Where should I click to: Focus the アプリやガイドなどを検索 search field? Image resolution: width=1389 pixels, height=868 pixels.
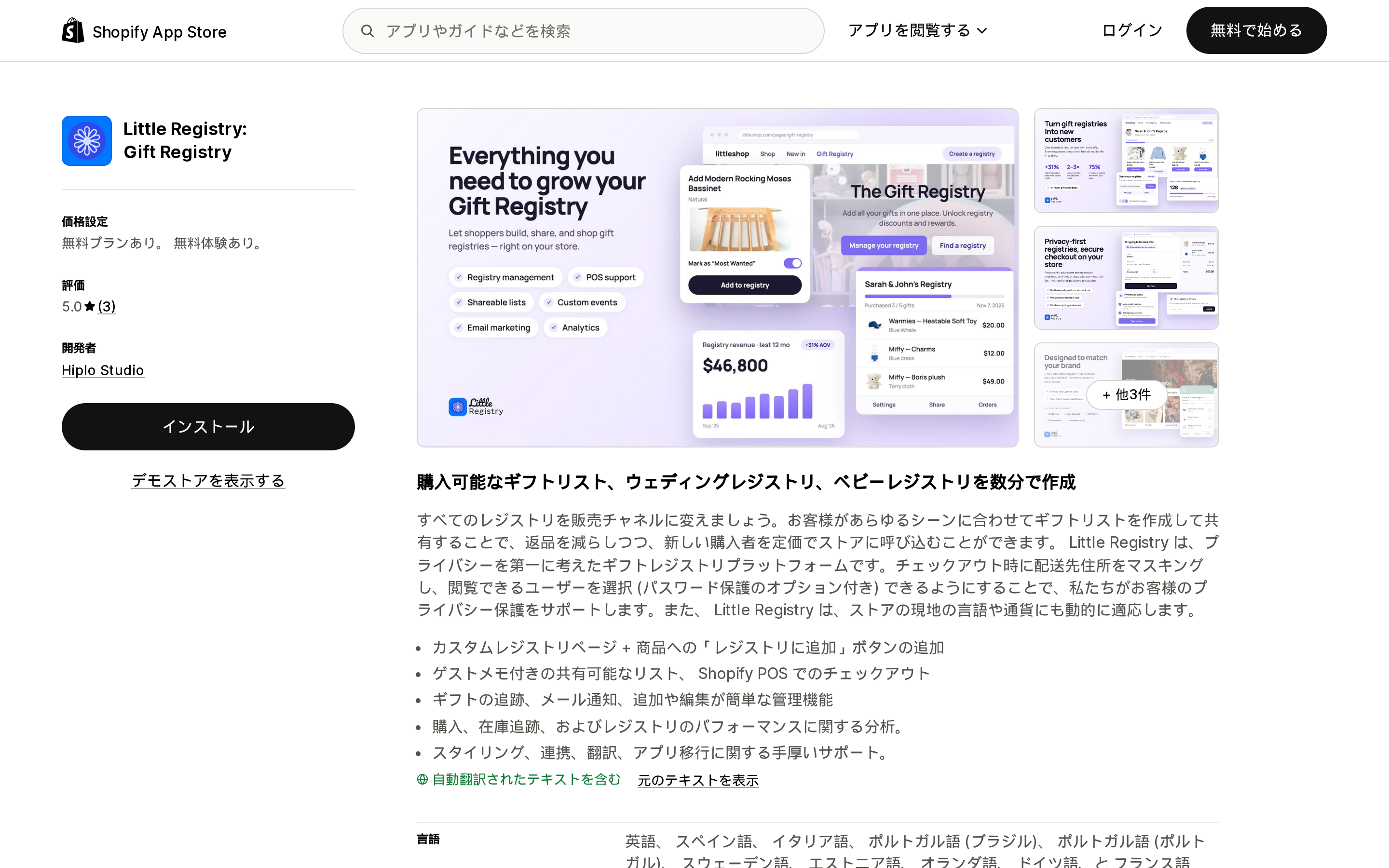(x=583, y=31)
